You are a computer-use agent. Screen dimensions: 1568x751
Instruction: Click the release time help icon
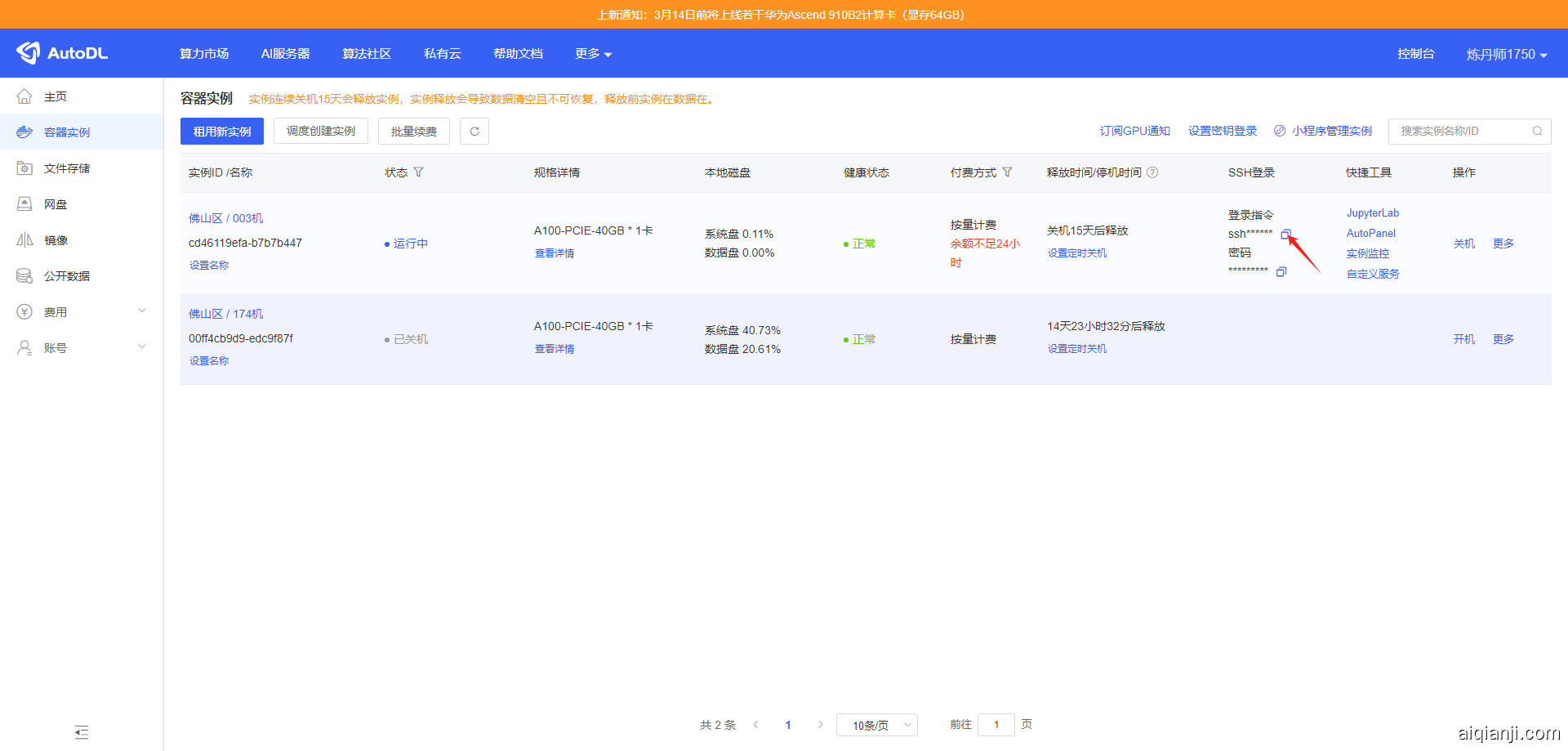pos(1152,172)
